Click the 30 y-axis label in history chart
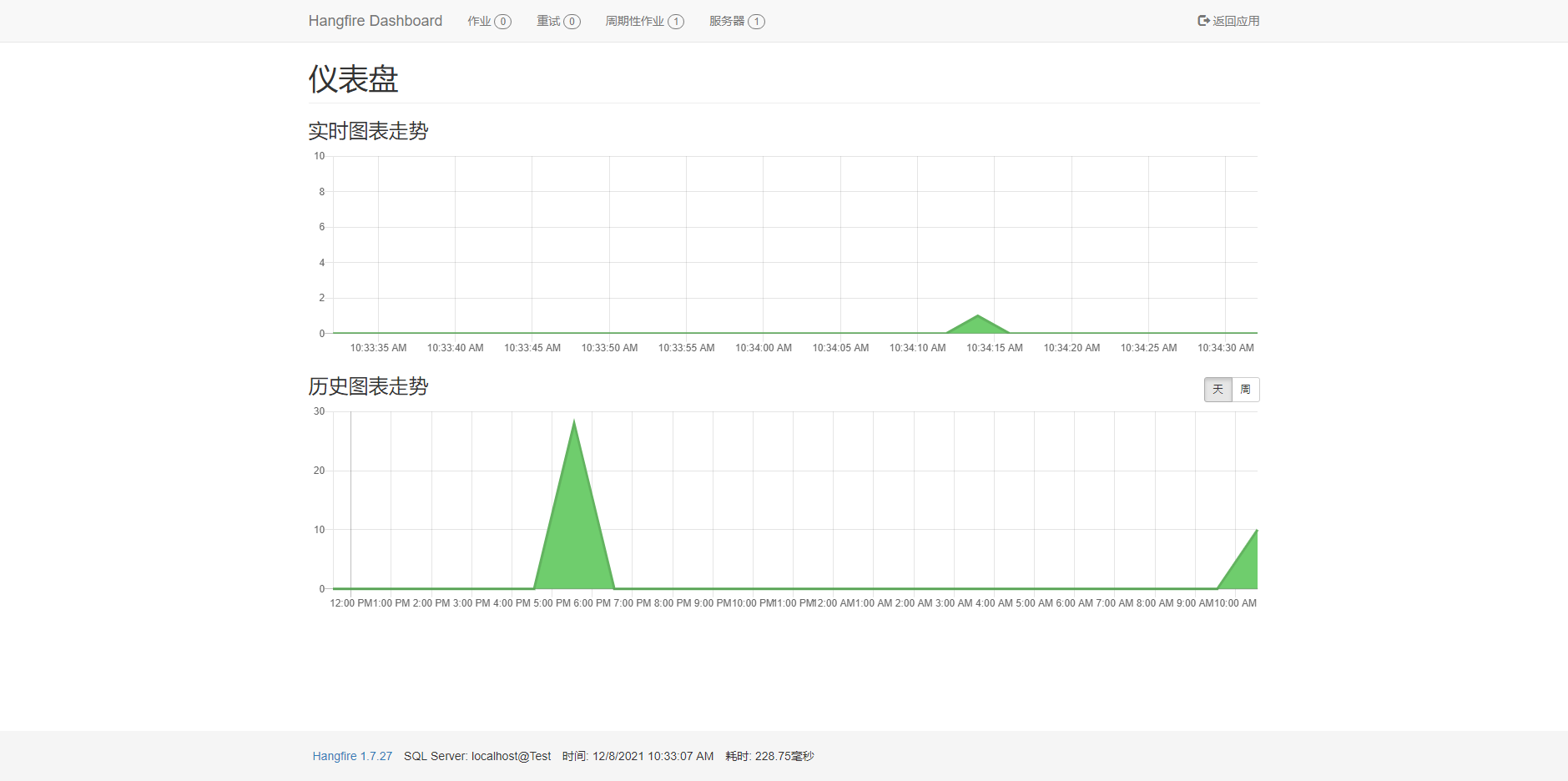This screenshot has width=1568, height=781. [319, 411]
